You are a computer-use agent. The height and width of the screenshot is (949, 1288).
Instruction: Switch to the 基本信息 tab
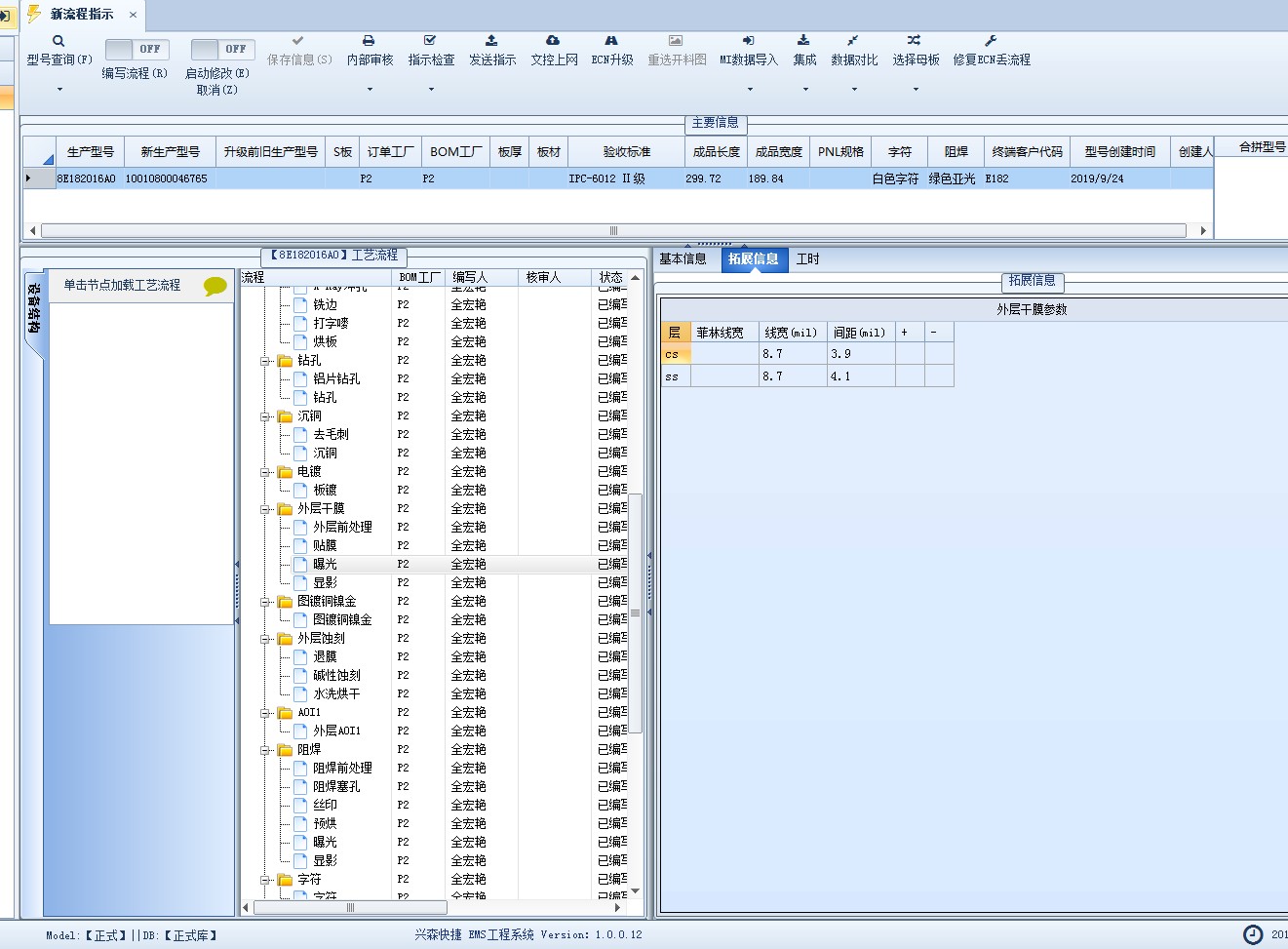683,258
